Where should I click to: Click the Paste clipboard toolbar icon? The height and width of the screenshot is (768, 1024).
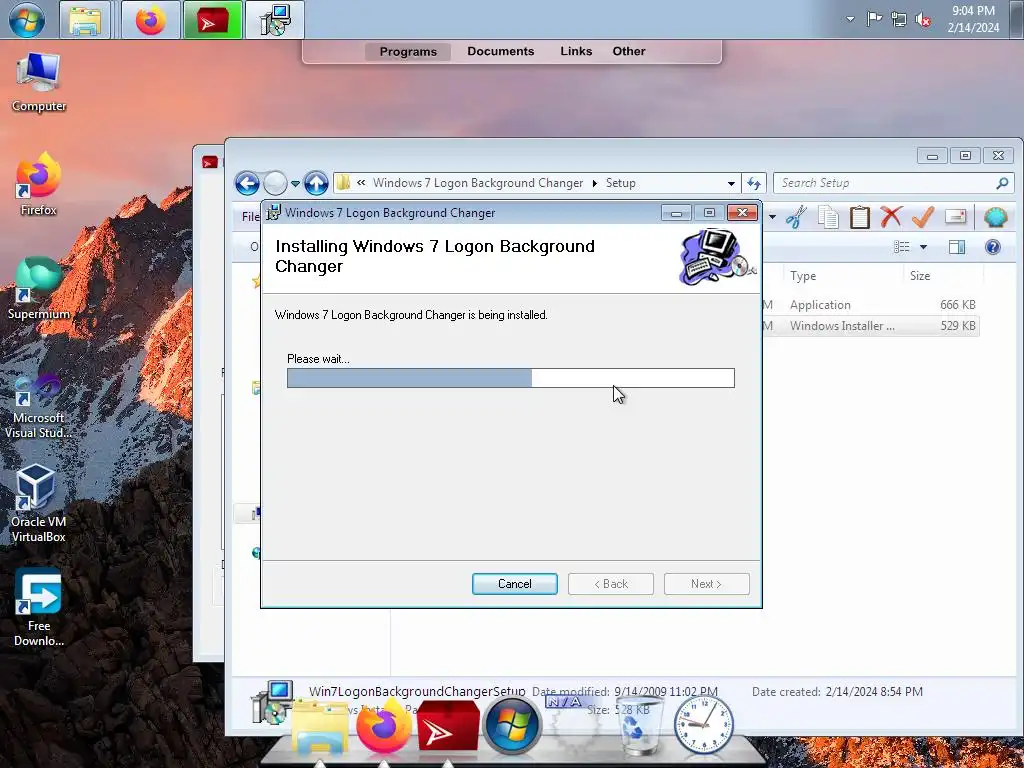tap(859, 217)
